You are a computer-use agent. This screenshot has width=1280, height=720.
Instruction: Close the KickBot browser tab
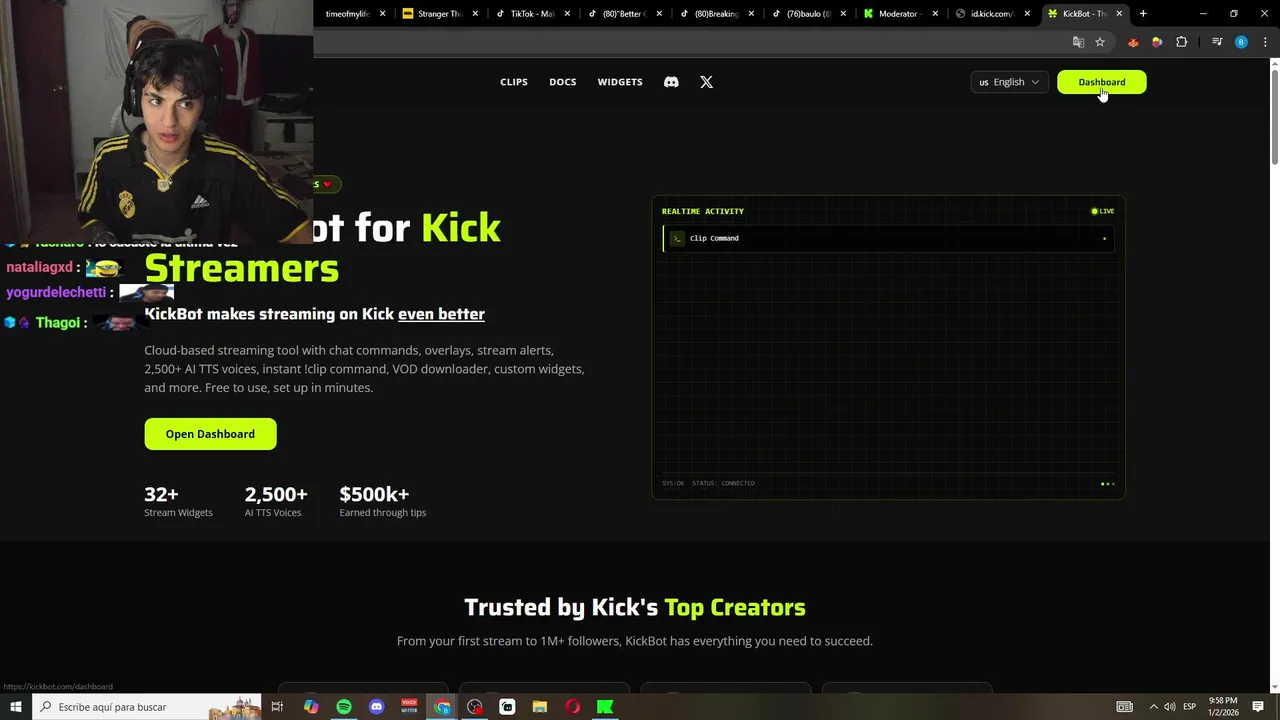coord(1119,13)
